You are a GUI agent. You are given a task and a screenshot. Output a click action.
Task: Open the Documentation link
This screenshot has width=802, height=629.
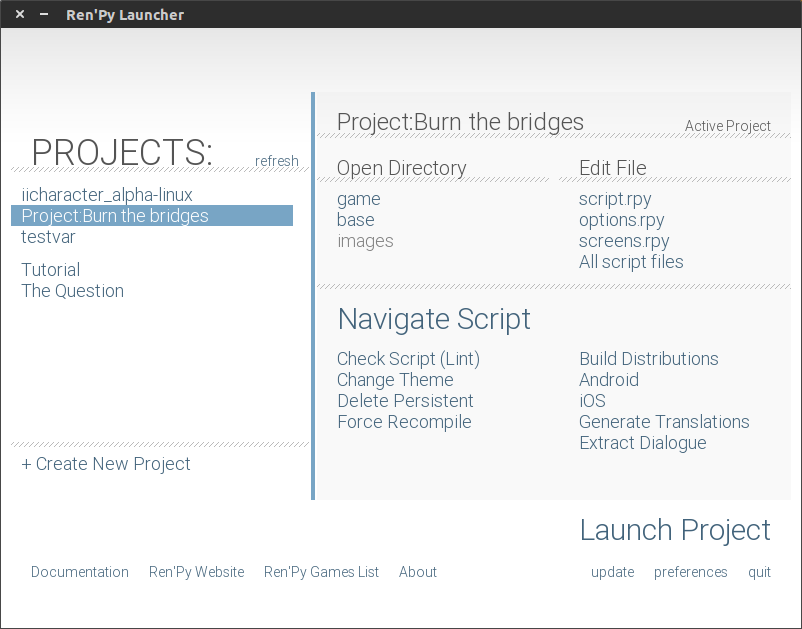80,572
